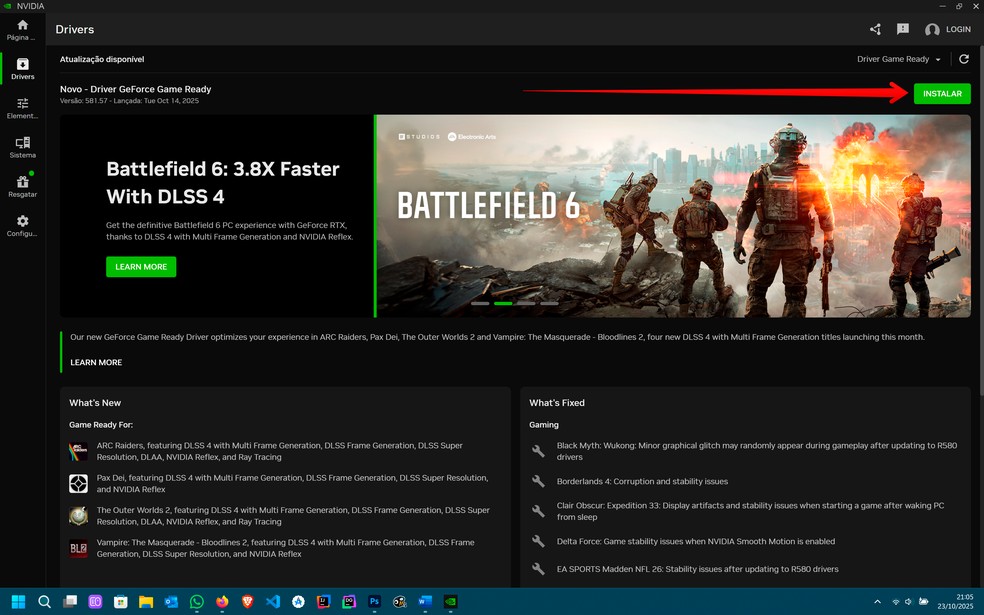The width and height of the screenshot is (984, 615).
Task: Click the user avatar icon
Action: pos(932,30)
